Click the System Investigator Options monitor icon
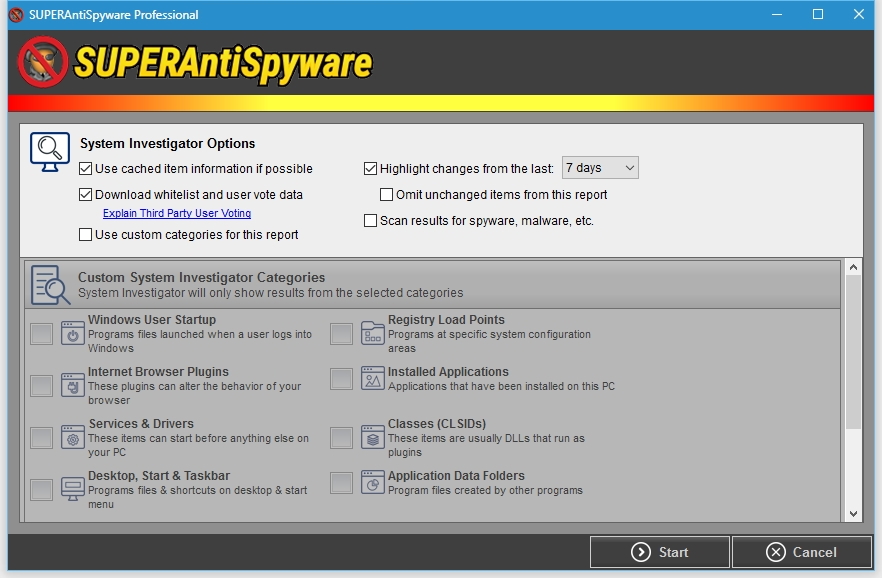This screenshot has width=882, height=578. click(x=50, y=151)
